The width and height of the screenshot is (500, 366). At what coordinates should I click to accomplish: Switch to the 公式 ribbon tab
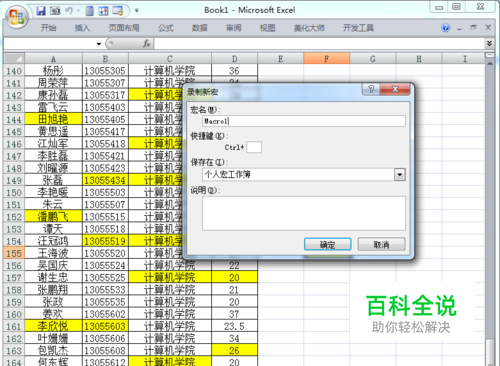(x=166, y=28)
